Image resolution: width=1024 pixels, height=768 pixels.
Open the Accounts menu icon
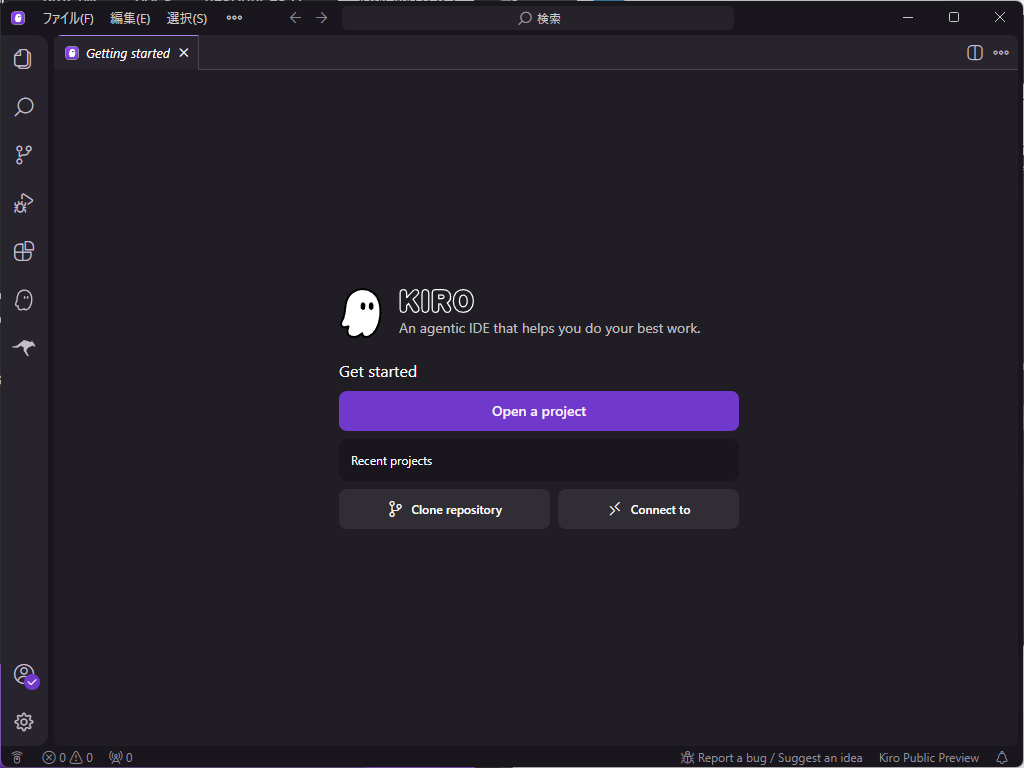click(25, 675)
